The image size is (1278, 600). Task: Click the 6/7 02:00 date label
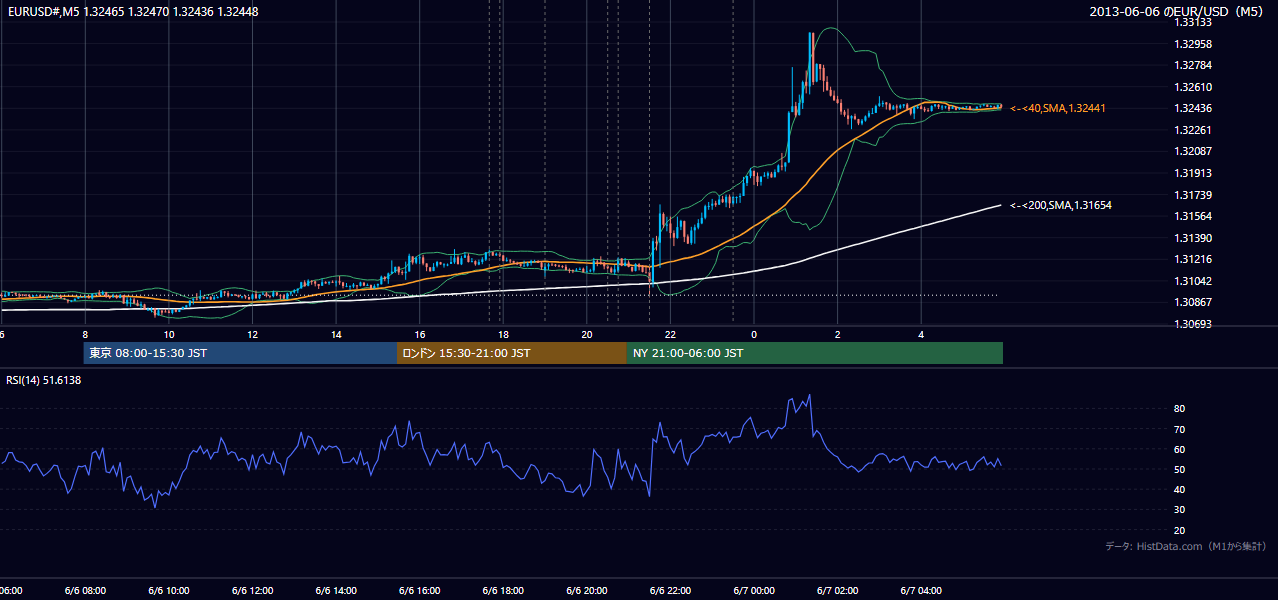point(838,591)
